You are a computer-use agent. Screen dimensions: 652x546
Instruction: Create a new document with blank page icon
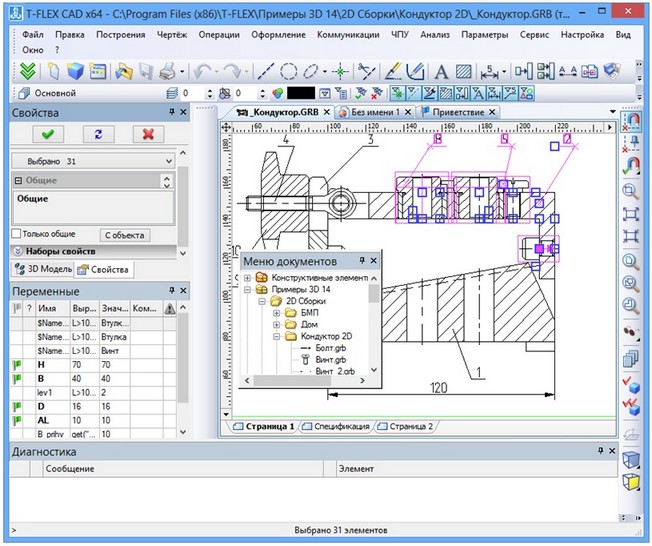pyautogui.click(x=53, y=72)
